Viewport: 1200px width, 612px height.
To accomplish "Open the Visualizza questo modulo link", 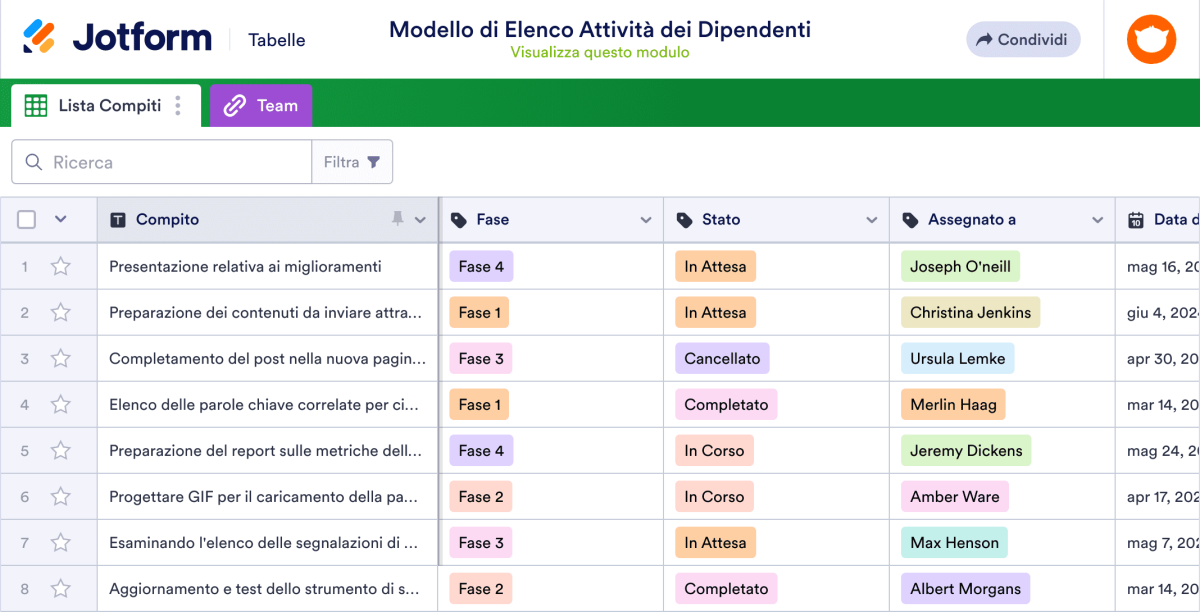I will [600, 53].
